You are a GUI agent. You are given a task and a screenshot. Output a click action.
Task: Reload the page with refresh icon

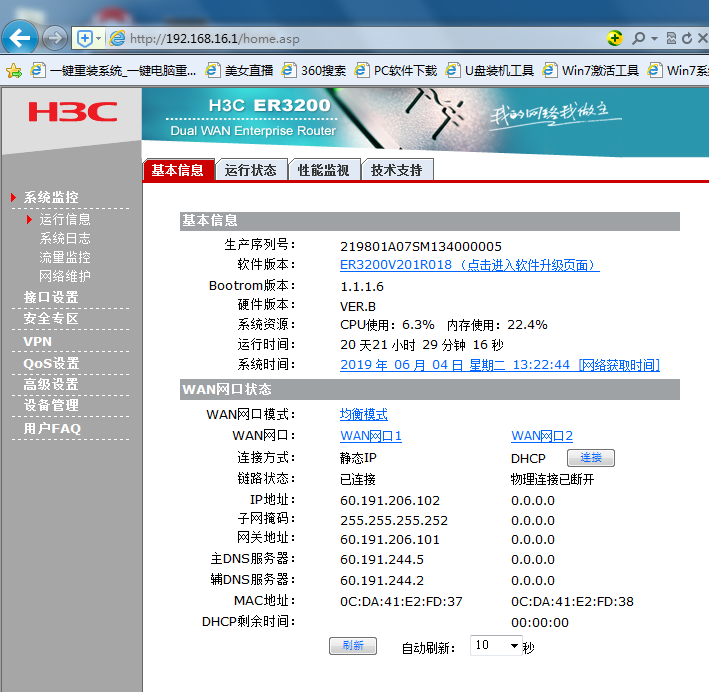point(687,38)
